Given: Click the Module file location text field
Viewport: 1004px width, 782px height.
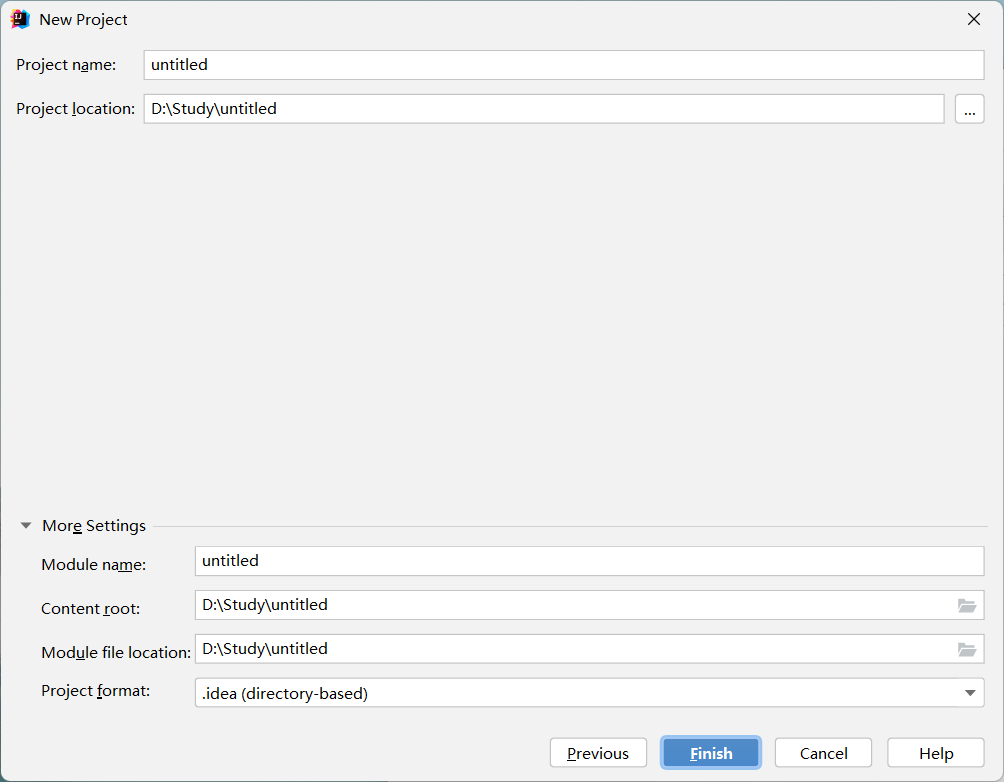Looking at the screenshot, I should 589,649.
